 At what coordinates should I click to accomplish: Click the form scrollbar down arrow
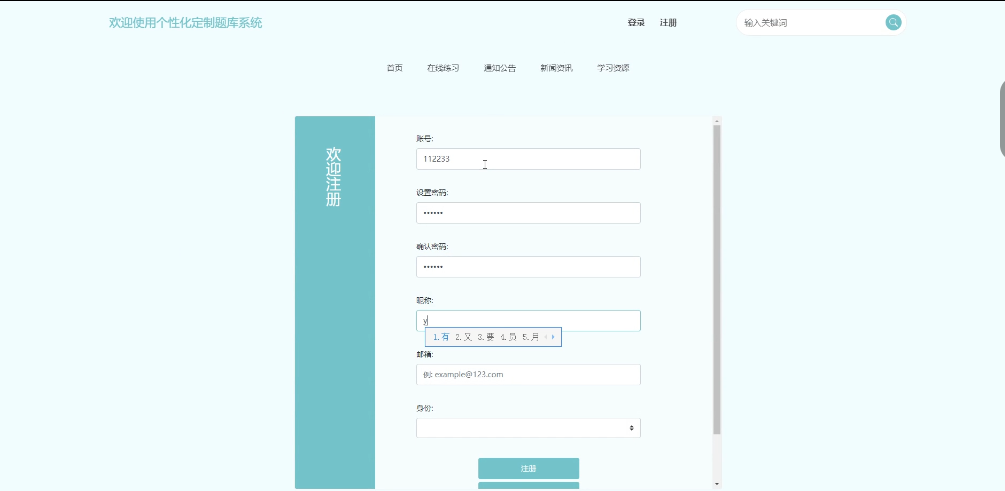pos(717,484)
